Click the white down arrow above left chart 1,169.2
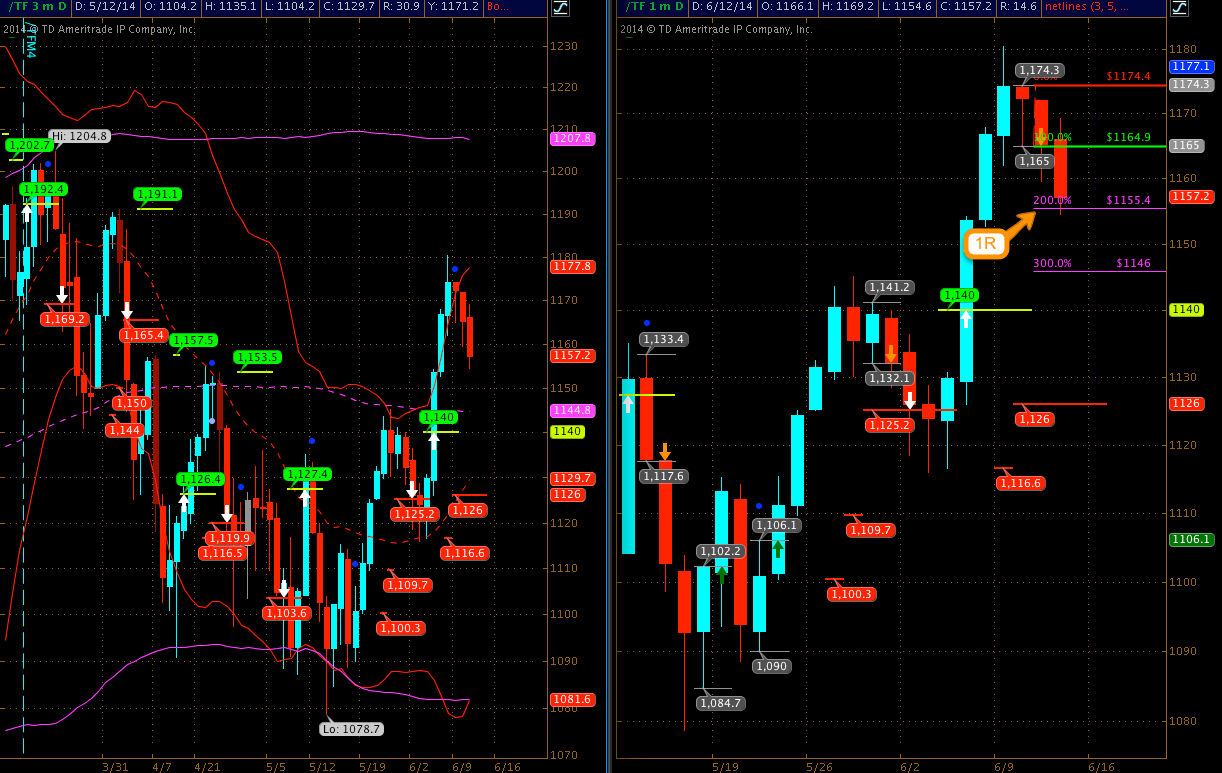 62,295
